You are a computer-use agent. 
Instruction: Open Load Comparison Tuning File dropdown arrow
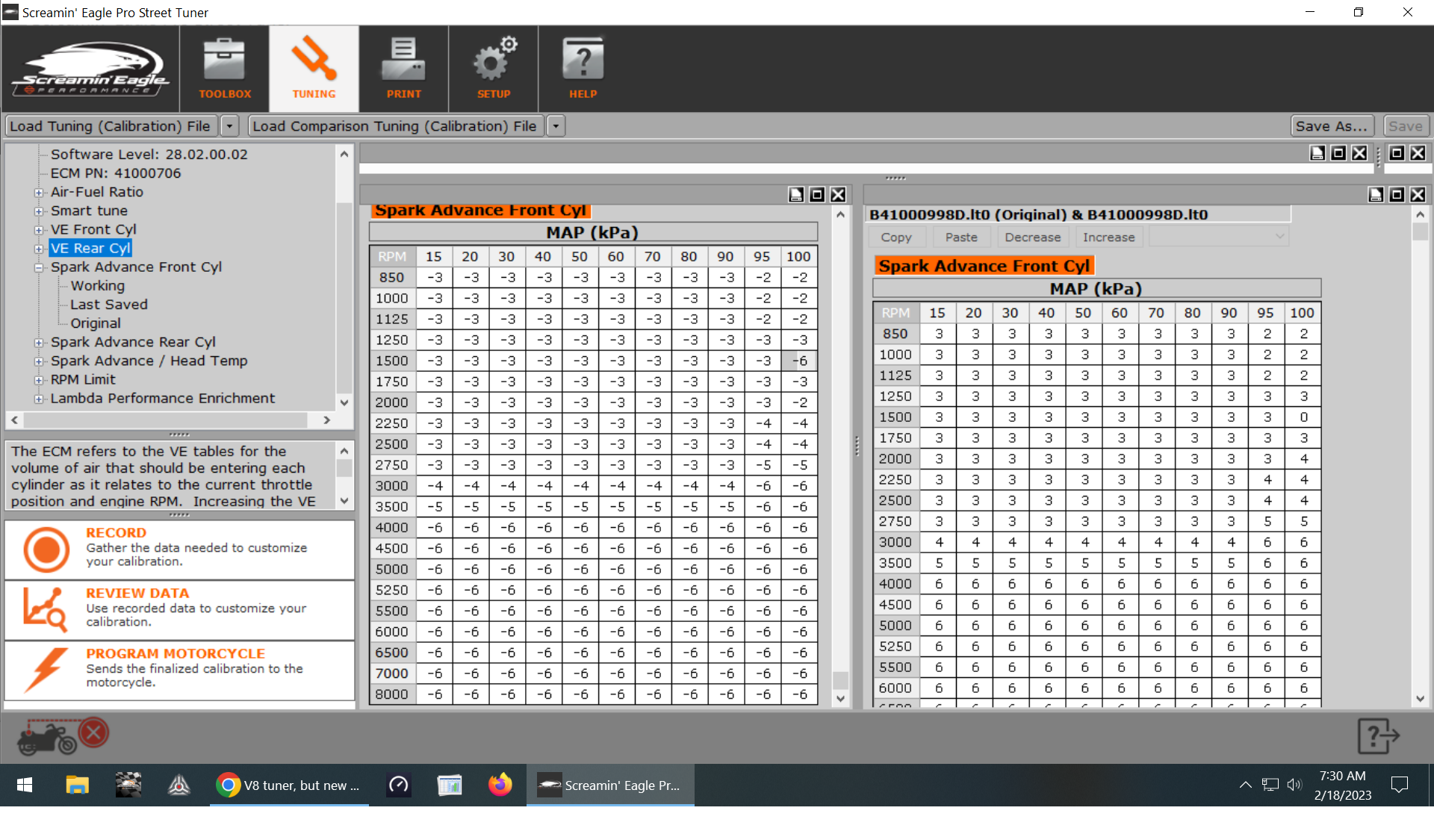pos(556,126)
